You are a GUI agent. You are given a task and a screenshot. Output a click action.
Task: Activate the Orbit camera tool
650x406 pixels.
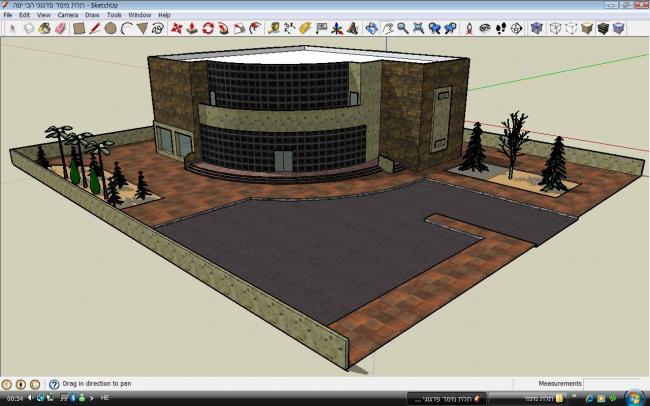(x=370, y=29)
